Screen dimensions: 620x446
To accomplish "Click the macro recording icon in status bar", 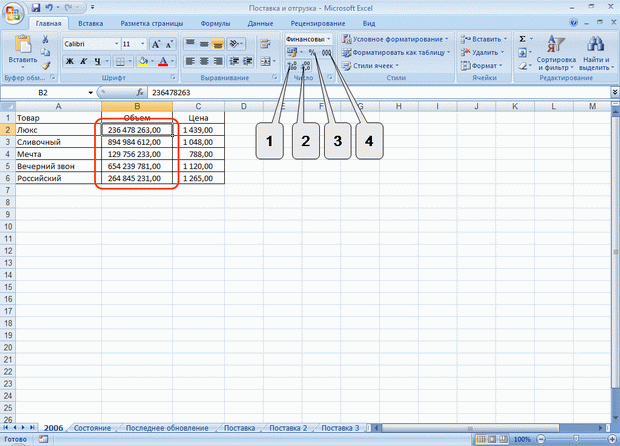I will click(x=43, y=439).
